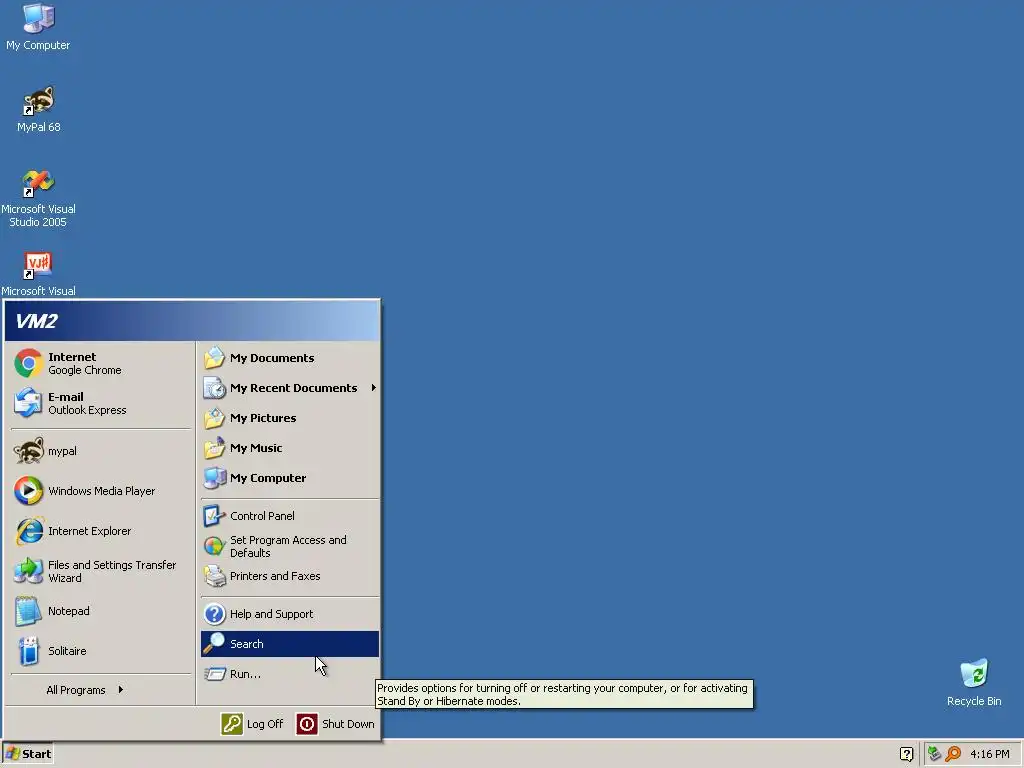This screenshot has width=1024, height=768.
Task: Open Outlook Express E-mail entry
Action: point(101,404)
